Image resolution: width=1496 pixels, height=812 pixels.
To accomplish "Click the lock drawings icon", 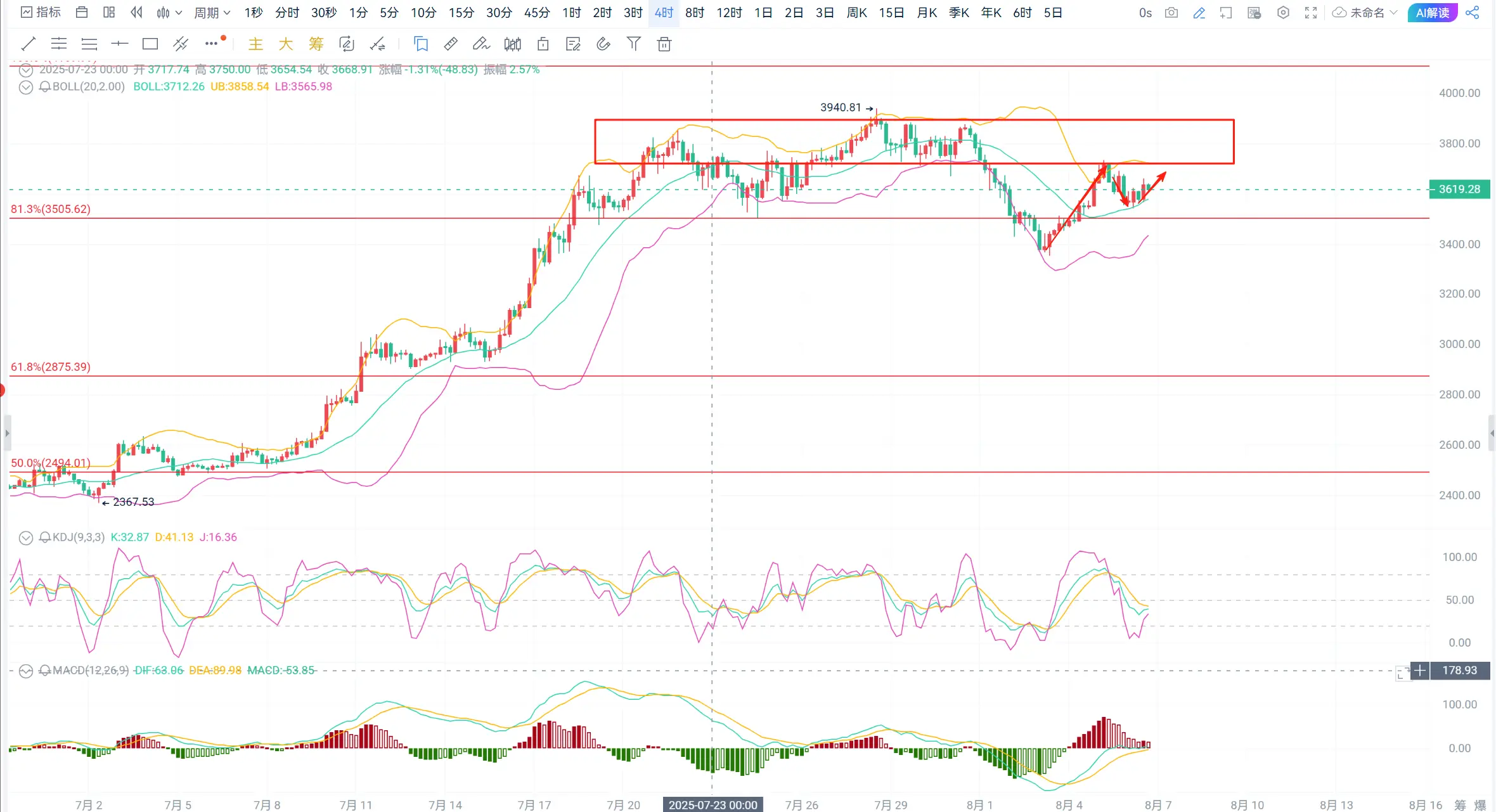I will pyautogui.click(x=543, y=44).
